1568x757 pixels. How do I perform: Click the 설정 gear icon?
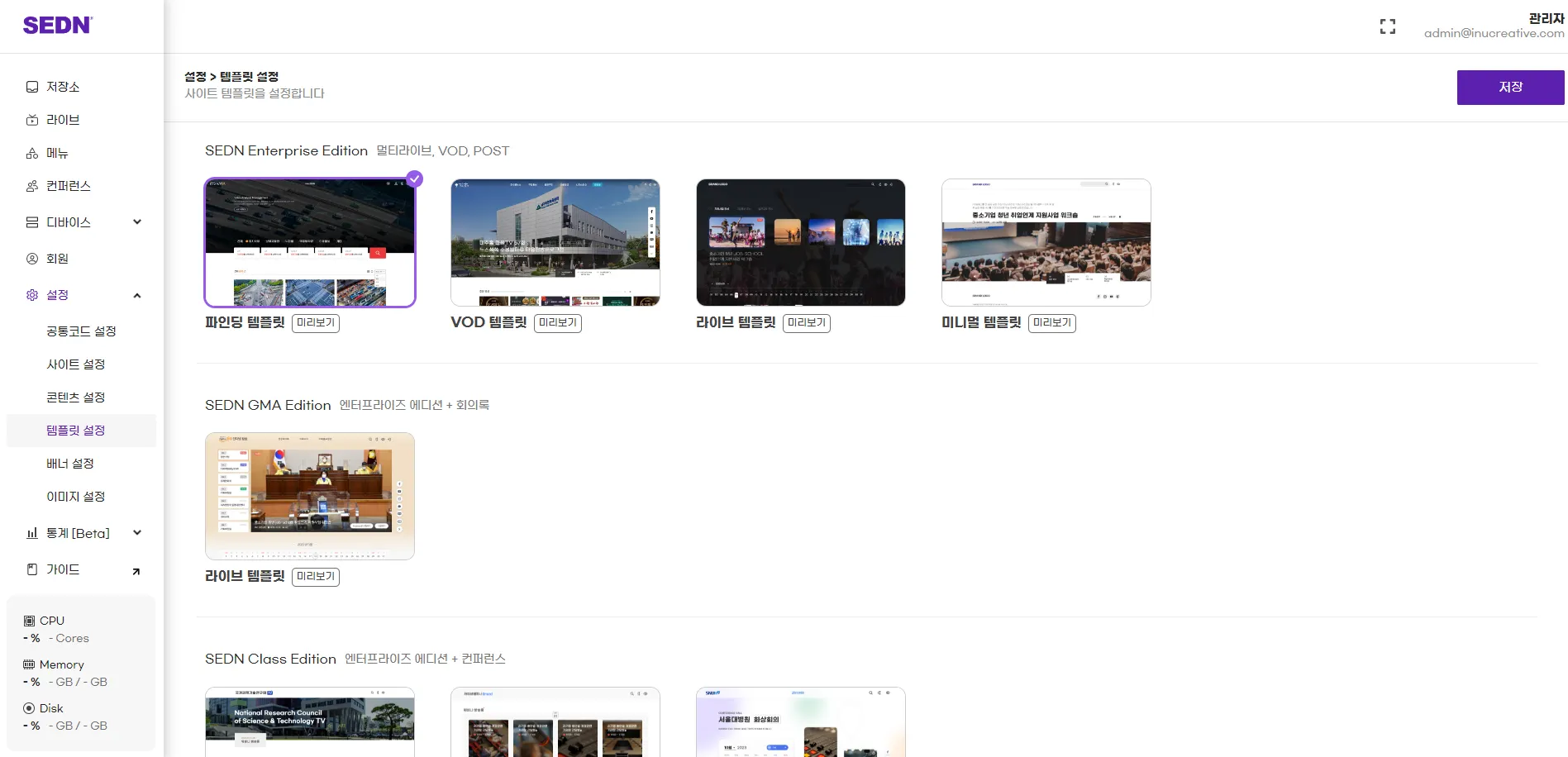(x=32, y=295)
